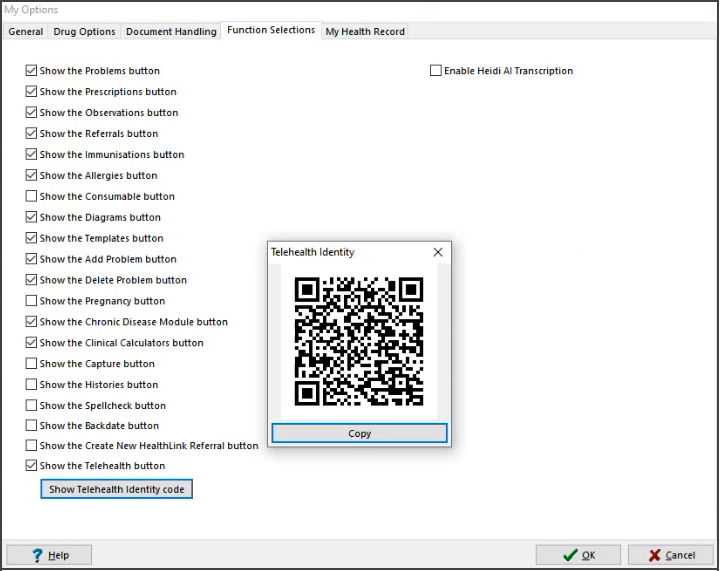Close the Telehealth Identity popup
Screen dimensions: 720x571
tap(438, 252)
